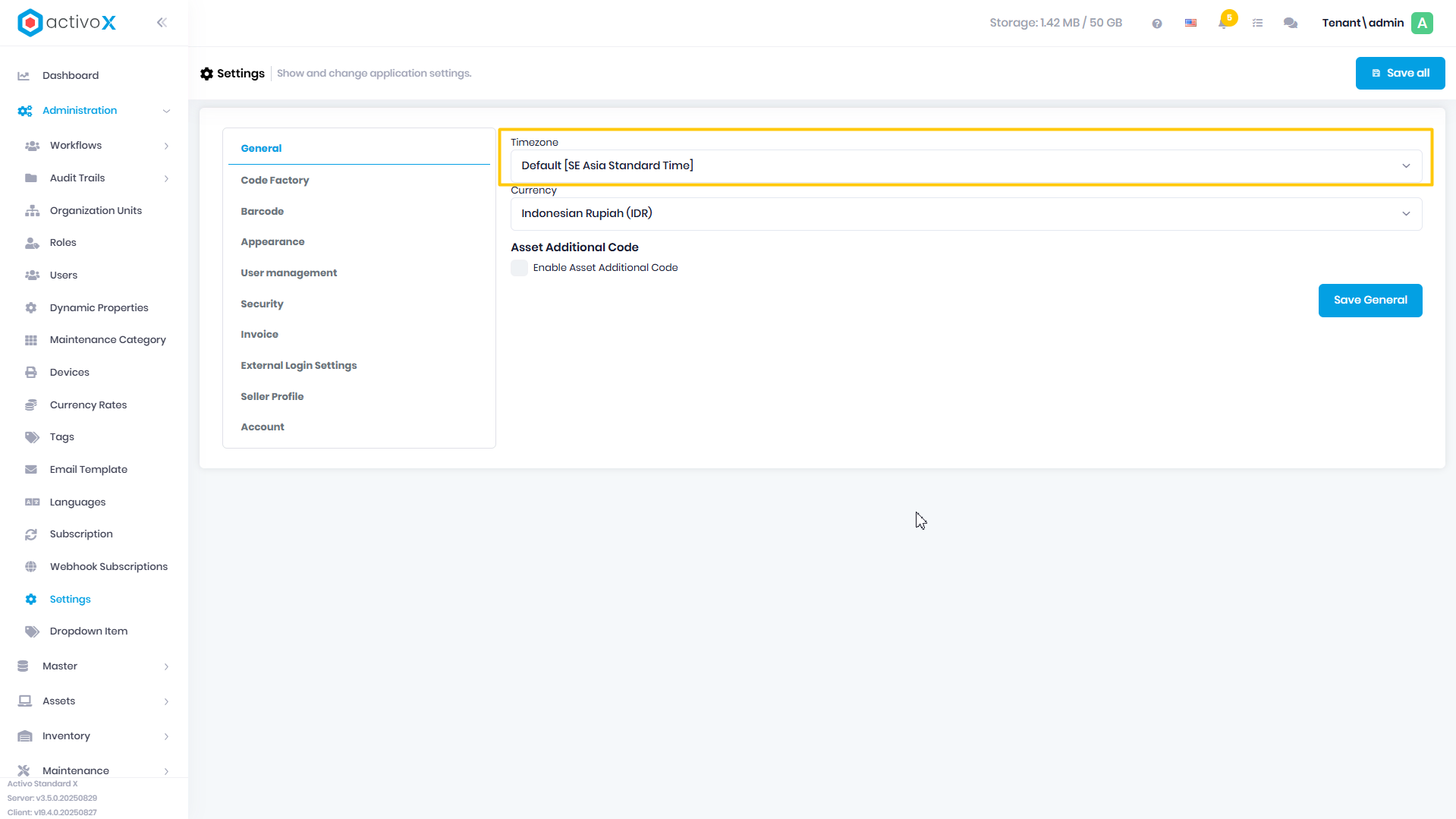Click the Save all button

pyautogui.click(x=1400, y=73)
